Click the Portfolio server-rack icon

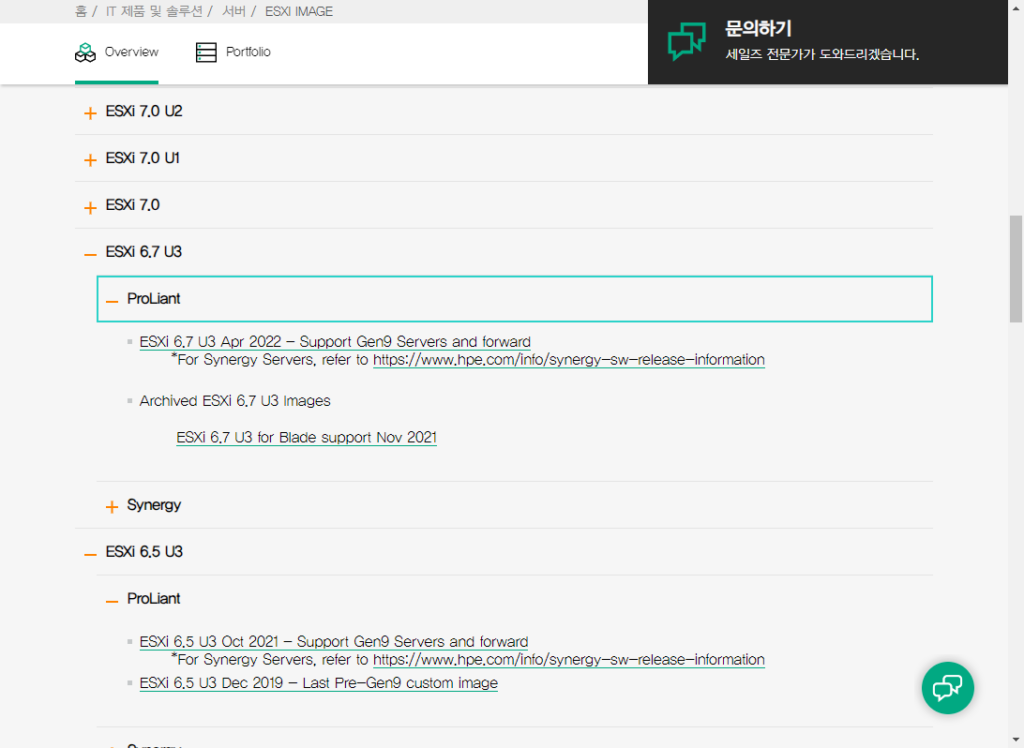[206, 52]
